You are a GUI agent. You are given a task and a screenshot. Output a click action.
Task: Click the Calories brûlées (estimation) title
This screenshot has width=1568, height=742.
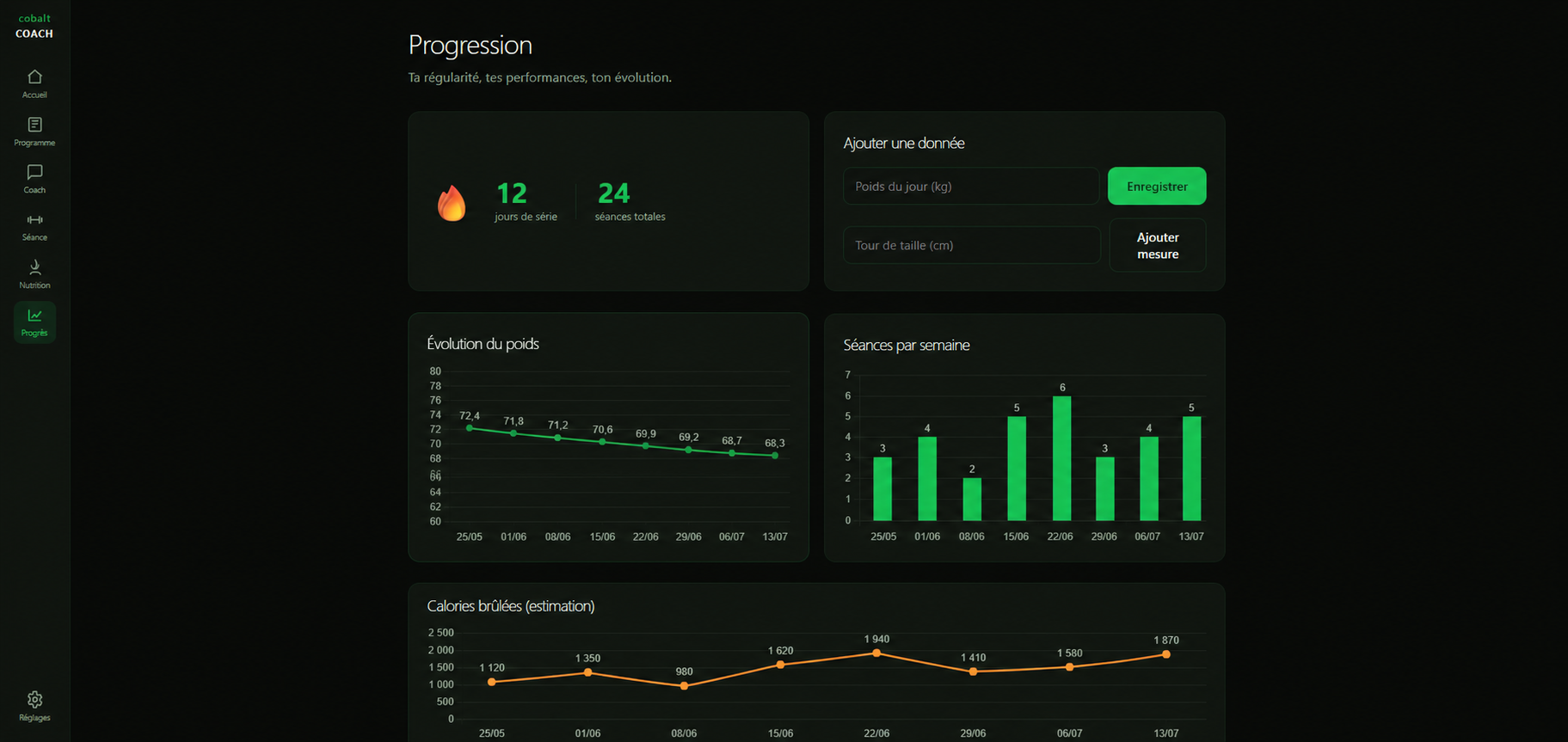(x=511, y=606)
